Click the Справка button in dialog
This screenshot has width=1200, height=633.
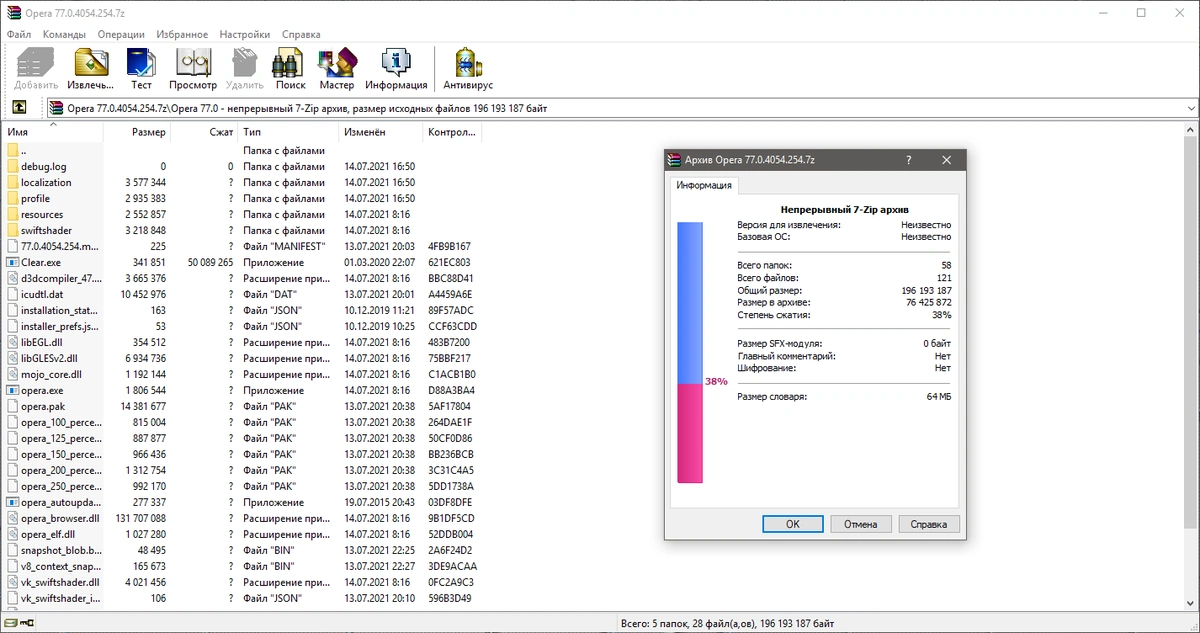coord(928,524)
